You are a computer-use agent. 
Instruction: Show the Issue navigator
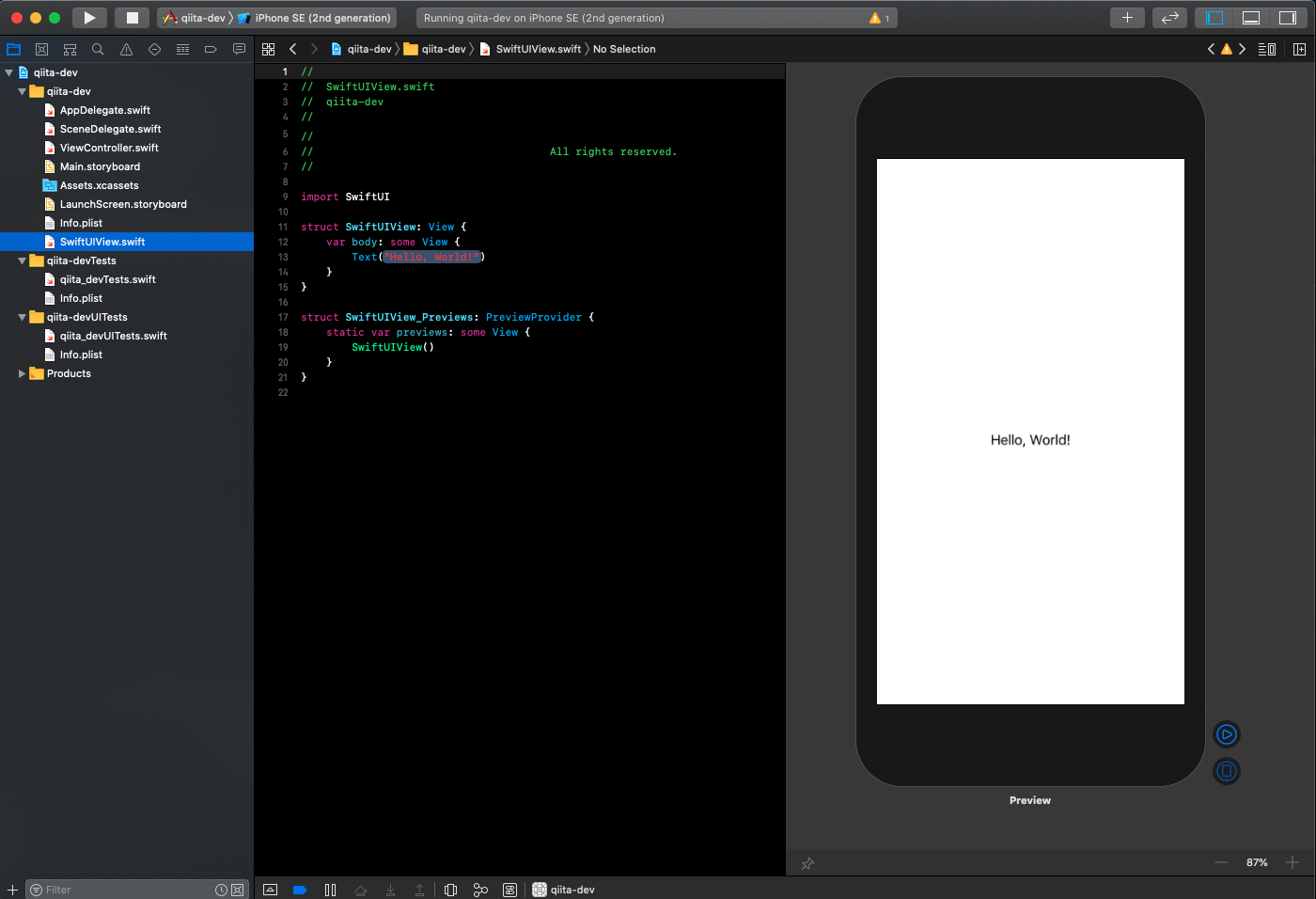pos(126,49)
